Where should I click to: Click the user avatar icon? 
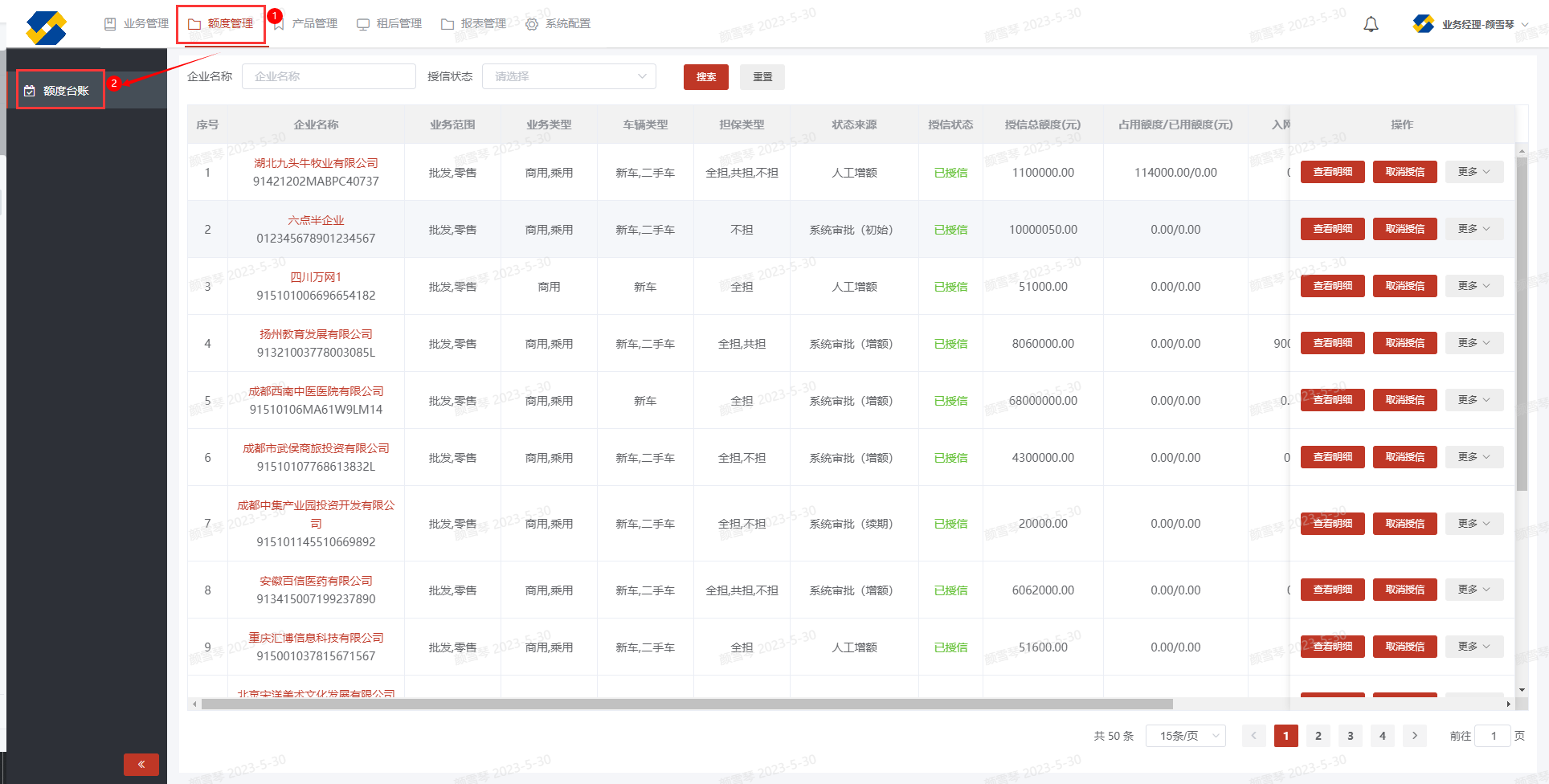[x=1423, y=24]
